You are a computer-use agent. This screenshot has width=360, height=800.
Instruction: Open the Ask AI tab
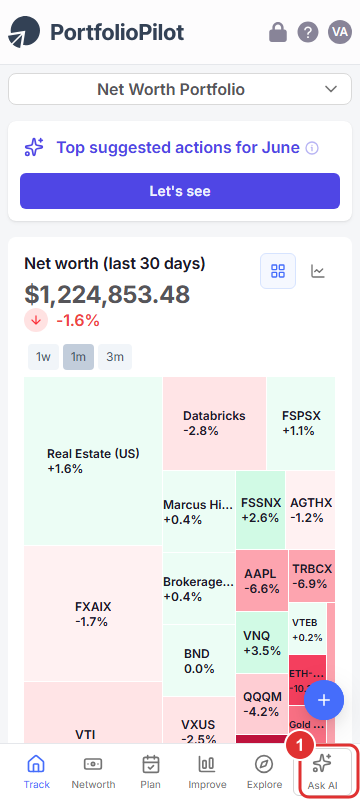(323, 772)
